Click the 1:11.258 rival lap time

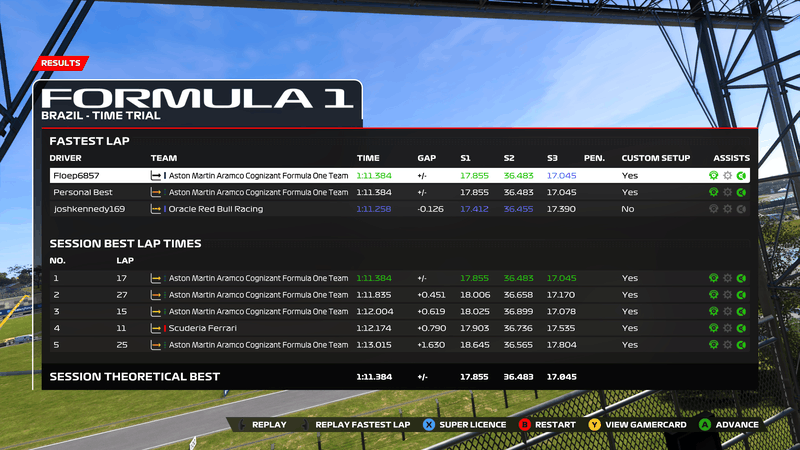pos(374,209)
